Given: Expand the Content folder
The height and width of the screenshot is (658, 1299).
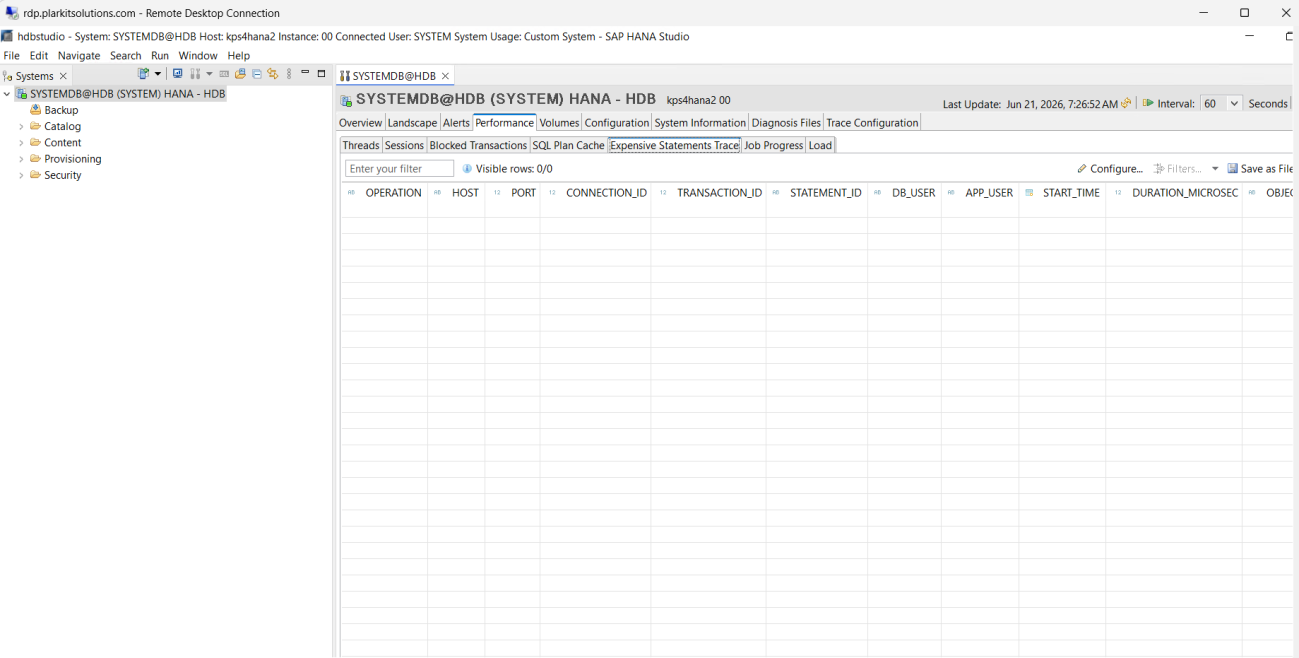Looking at the screenshot, I should pos(21,143).
